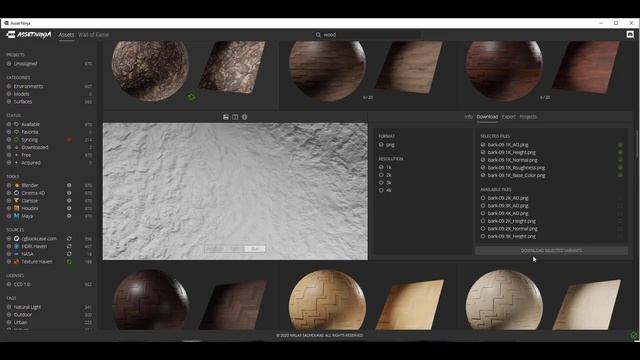640x360 pixels.
Task: Open the Projects tab in detail panel
Action: click(x=528, y=117)
